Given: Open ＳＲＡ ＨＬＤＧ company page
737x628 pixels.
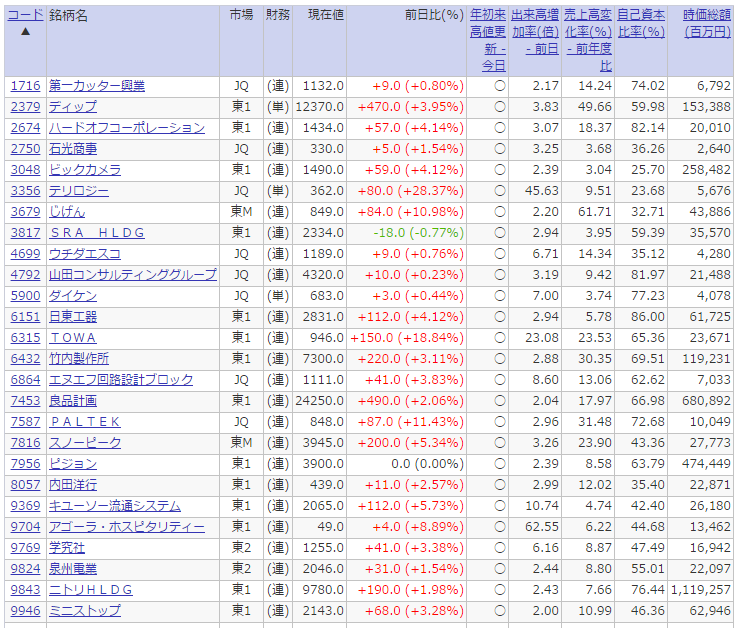Looking at the screenshot, I should coord(97,233).
